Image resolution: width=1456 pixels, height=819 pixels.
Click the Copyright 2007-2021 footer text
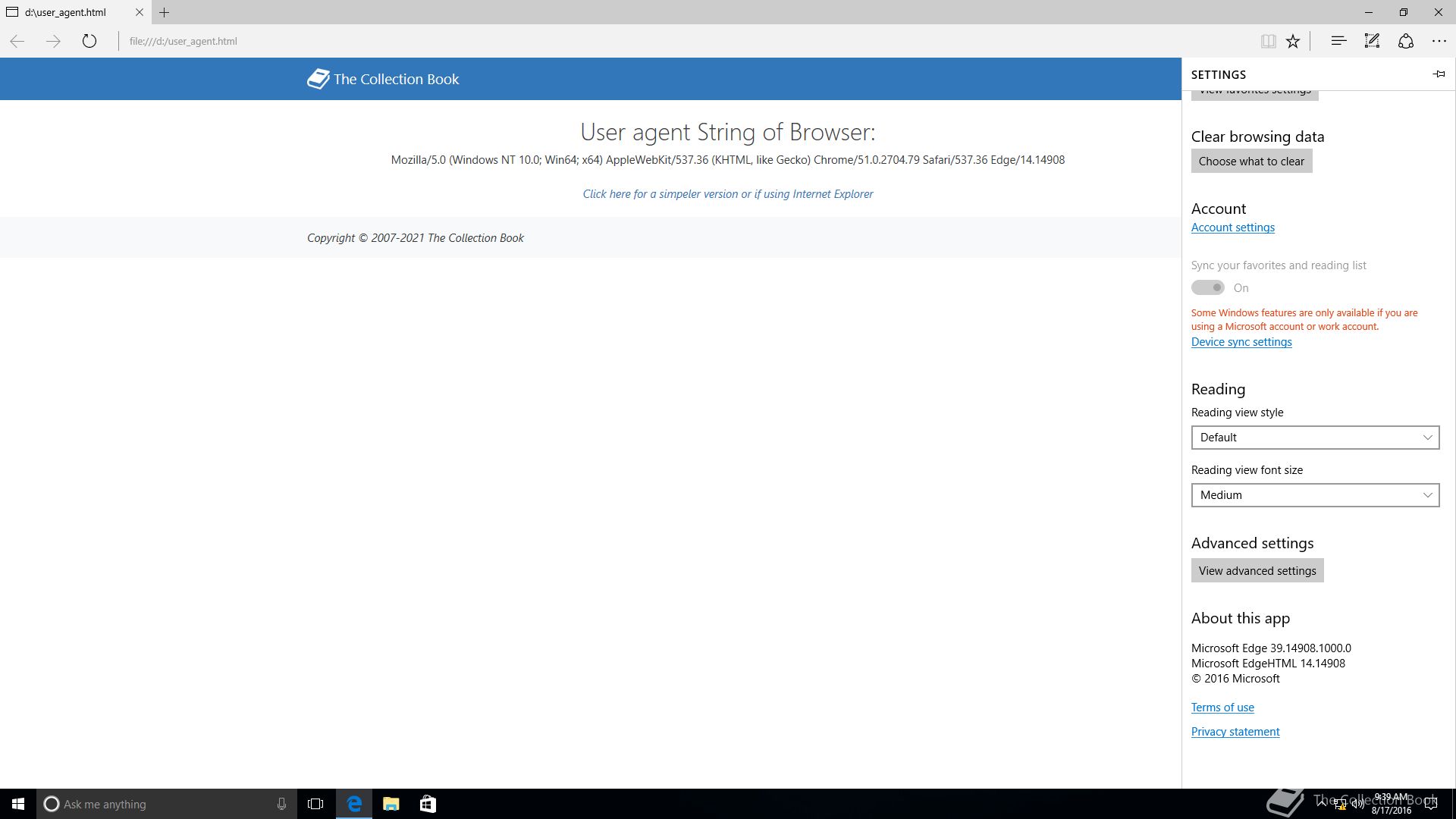pos(416,238)
